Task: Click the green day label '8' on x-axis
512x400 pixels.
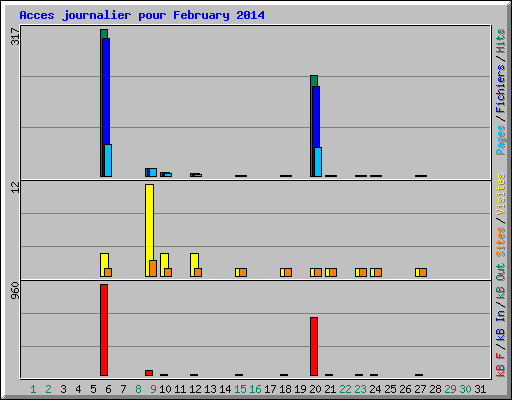Action: [x=138, y=389]
